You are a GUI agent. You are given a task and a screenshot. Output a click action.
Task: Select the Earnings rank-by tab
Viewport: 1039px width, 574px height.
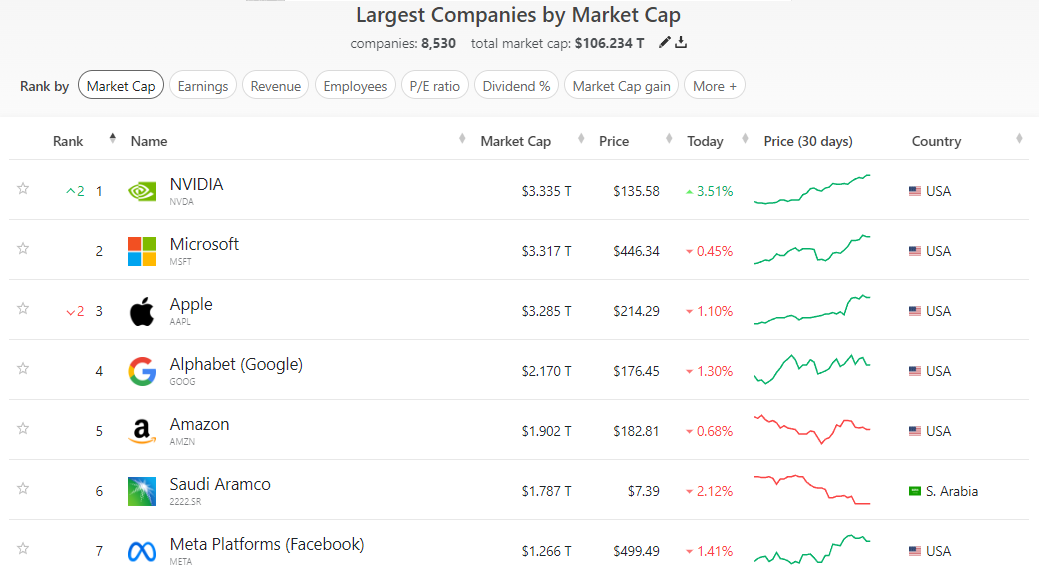(203, 86)
